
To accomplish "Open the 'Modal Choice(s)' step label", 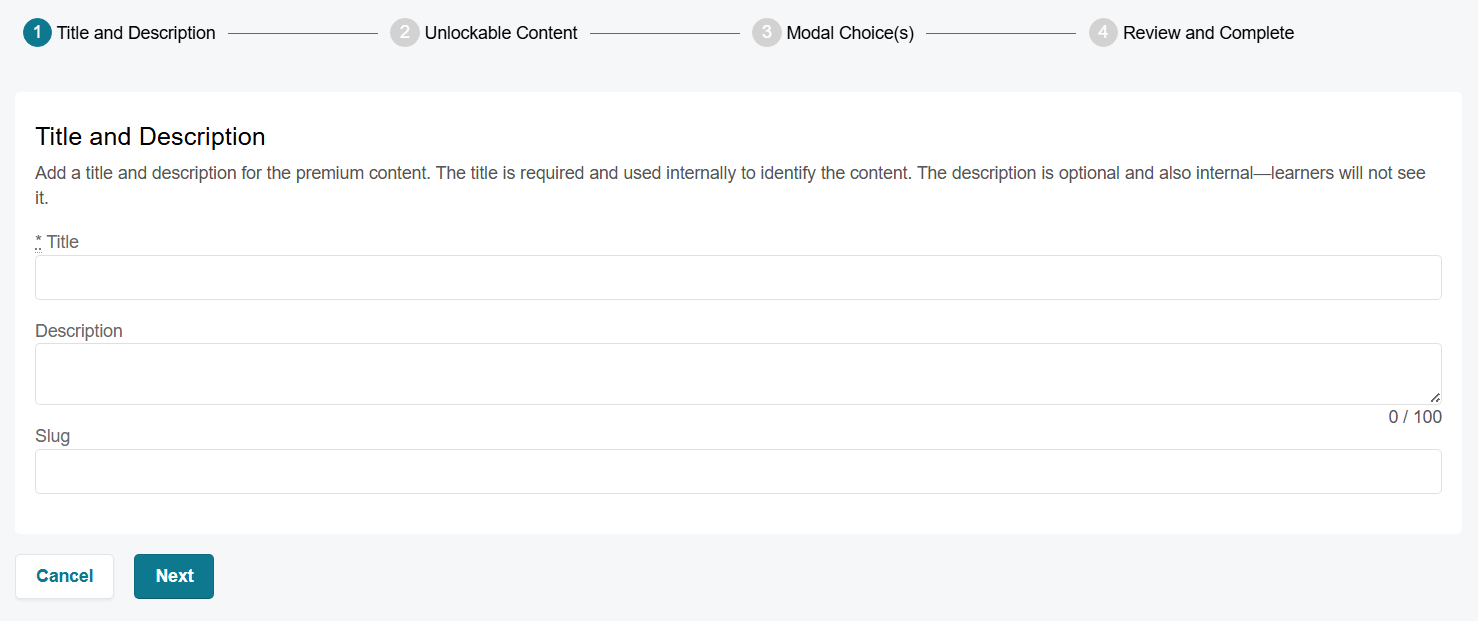I will coord(850,33).
